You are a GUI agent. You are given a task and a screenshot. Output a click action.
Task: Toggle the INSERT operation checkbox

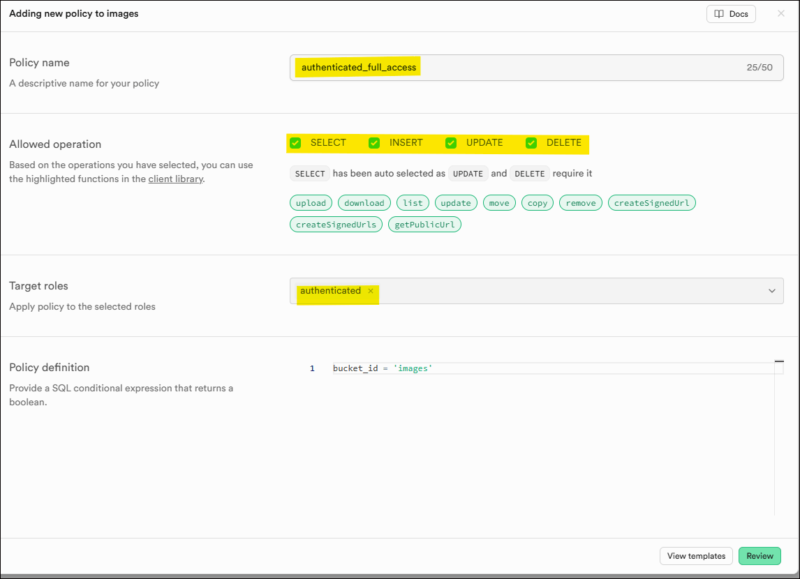pyautogui.click(x=375, y=143)
